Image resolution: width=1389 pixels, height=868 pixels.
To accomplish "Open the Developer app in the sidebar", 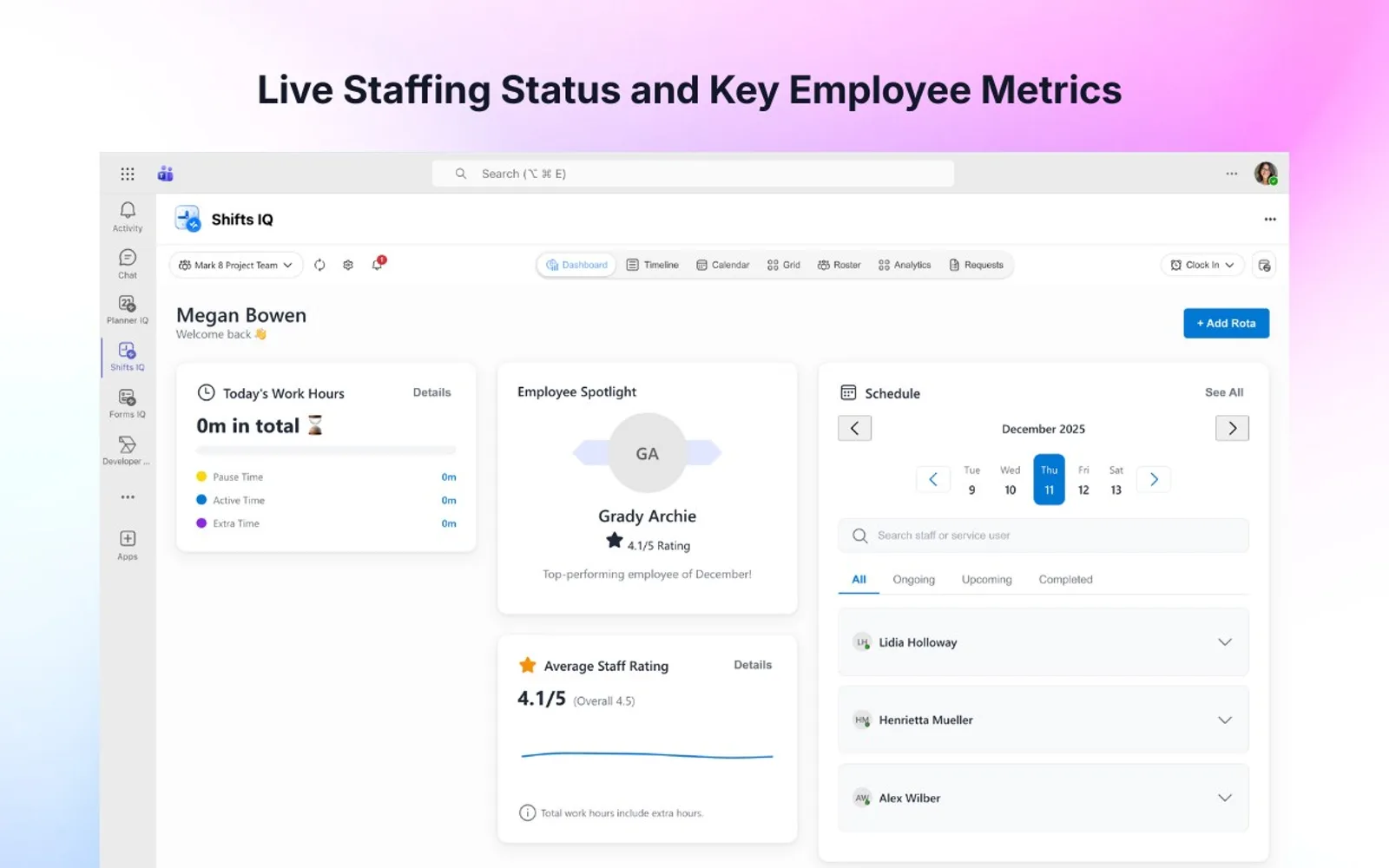I will tap(128, 450).
